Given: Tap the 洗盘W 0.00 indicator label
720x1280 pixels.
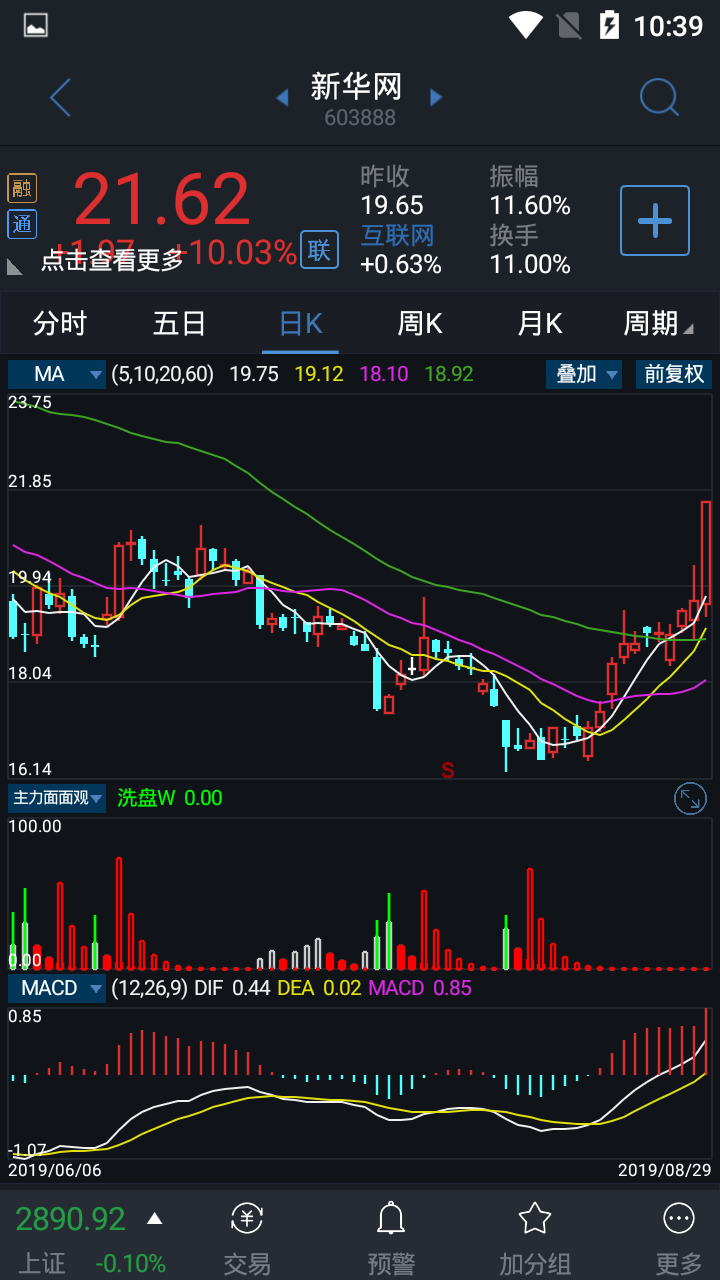Looking at the screenshot, I should coord(170,798).
